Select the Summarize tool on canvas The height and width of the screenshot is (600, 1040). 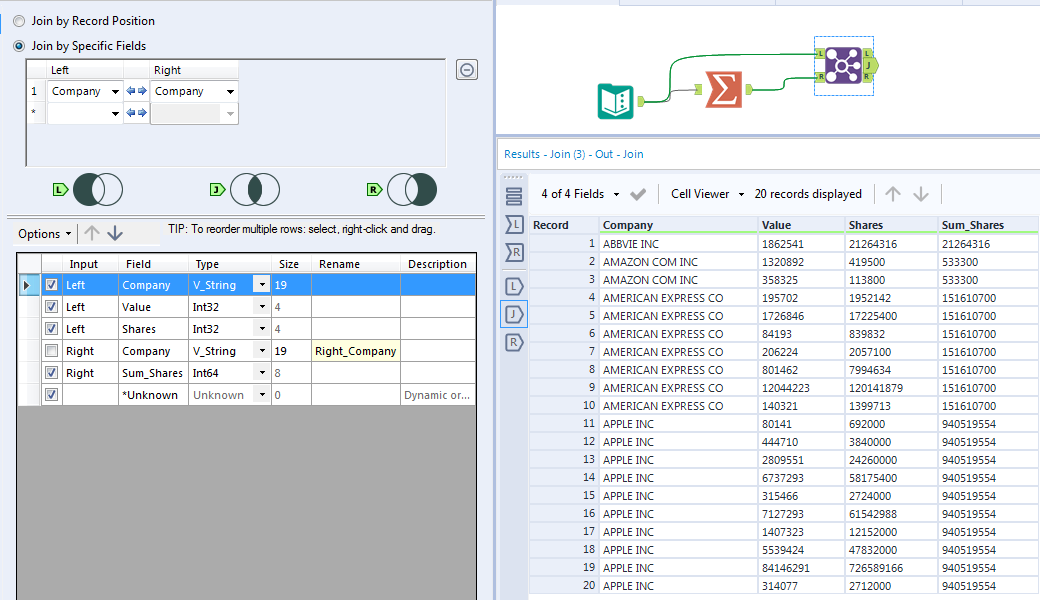pos(724,90)
